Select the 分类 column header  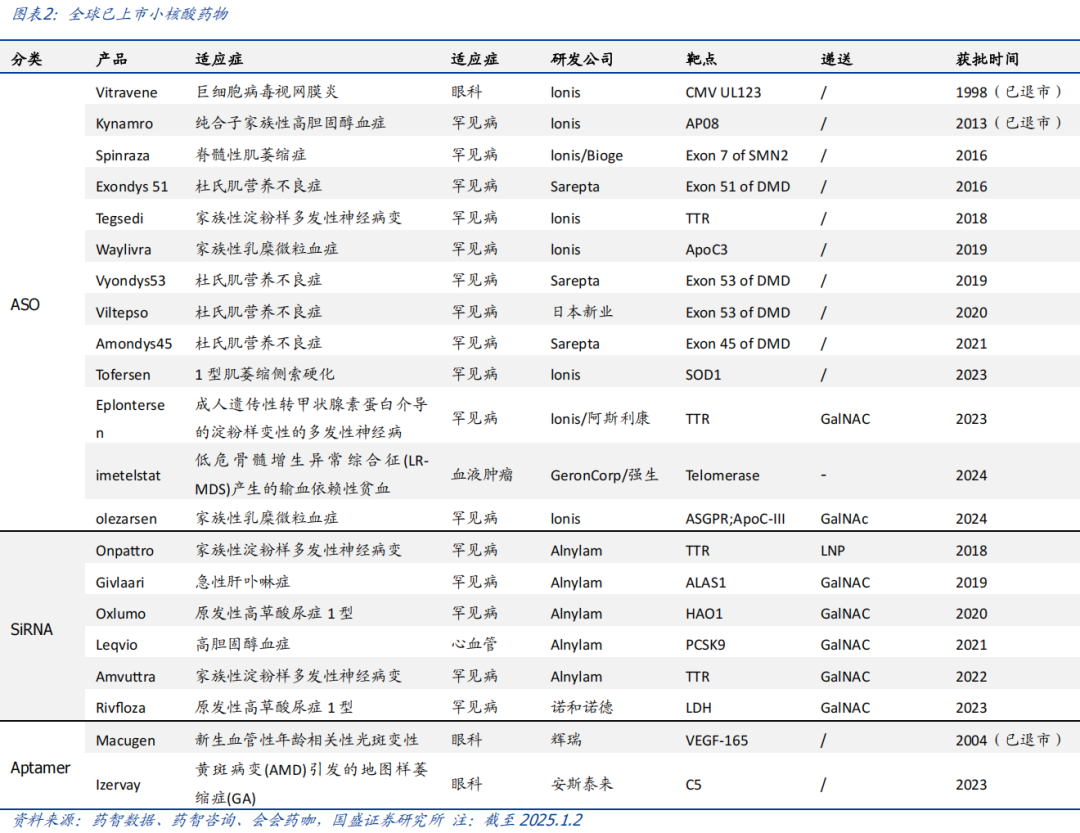click(27, 59)
